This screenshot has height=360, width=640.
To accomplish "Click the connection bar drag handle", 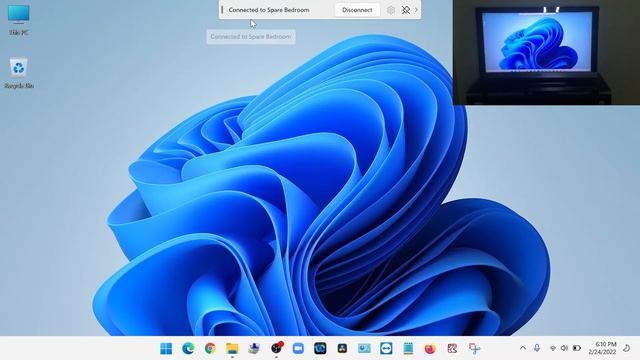I will tap(222, 10).
